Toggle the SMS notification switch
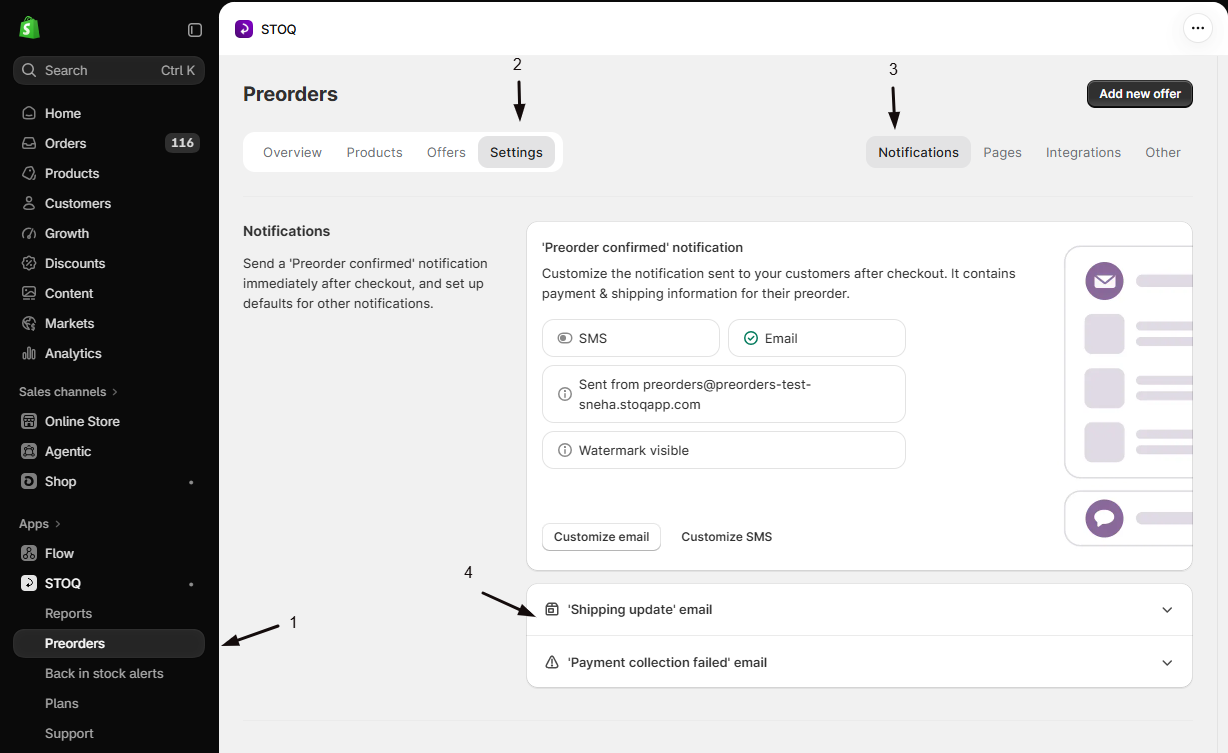The height and width of the screenshot is (753, 1228). [x=565, y=338]
